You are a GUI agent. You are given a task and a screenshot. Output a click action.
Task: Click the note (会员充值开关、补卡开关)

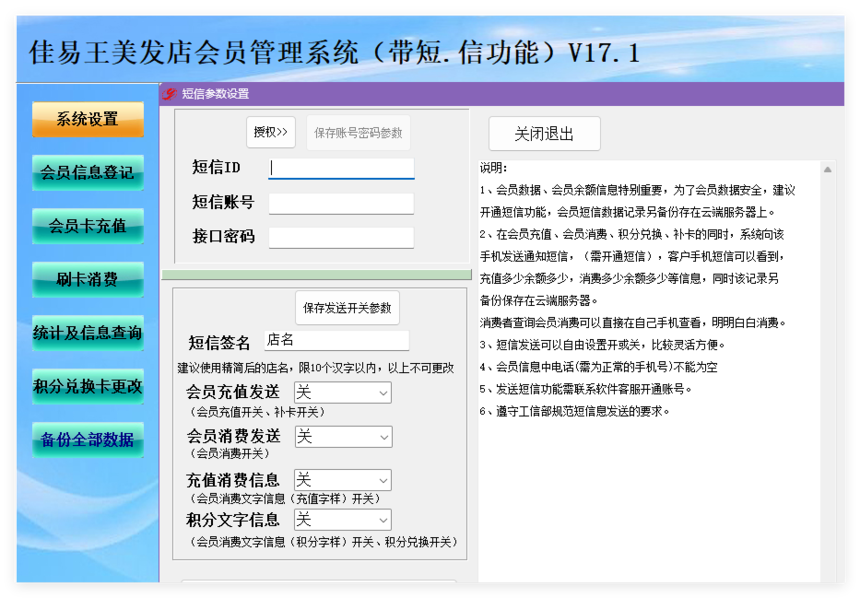(x=258, y=412)
